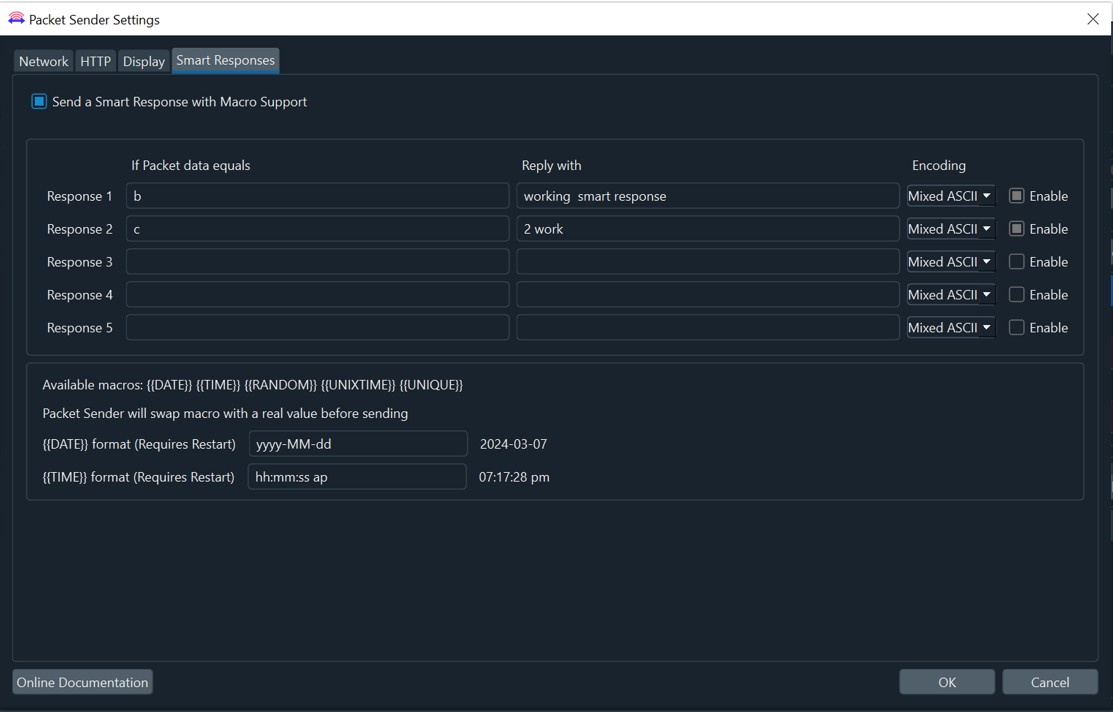Open Response 4 encoding dropdown
Screen dimensions: 1113x712
point(951,295)
